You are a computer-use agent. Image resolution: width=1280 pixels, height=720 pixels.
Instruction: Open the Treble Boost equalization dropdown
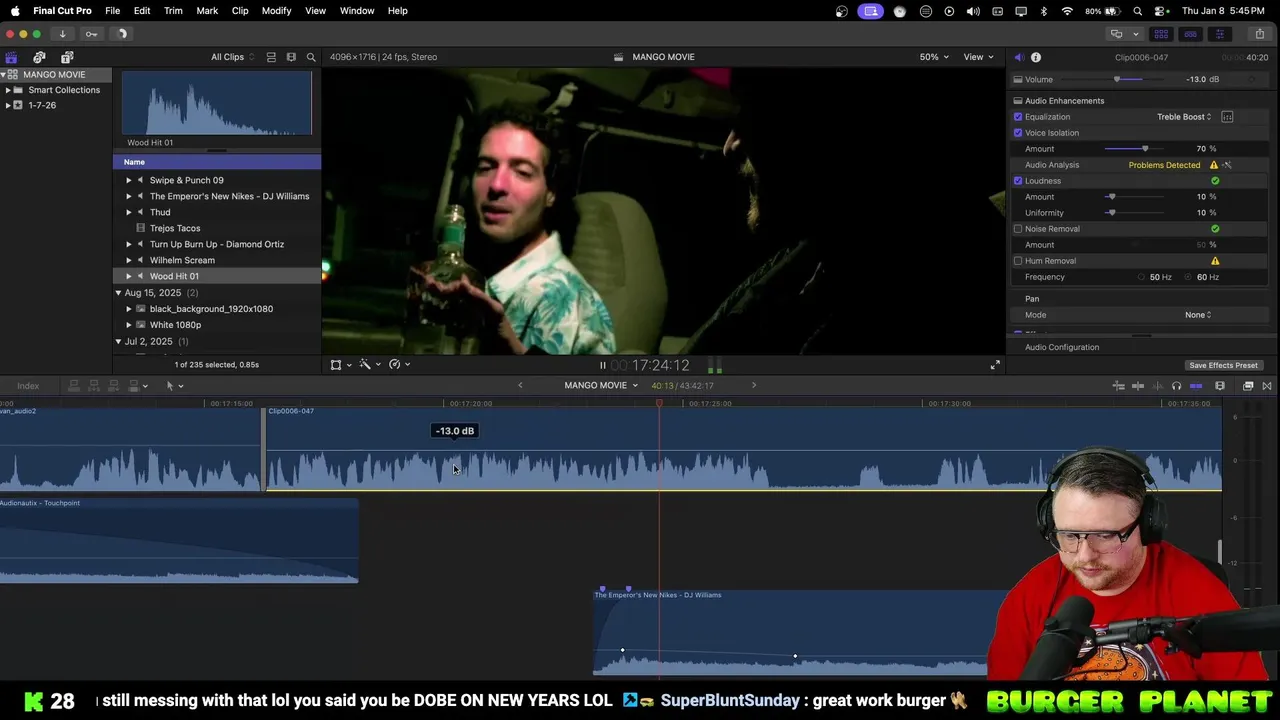point(1184,117)
